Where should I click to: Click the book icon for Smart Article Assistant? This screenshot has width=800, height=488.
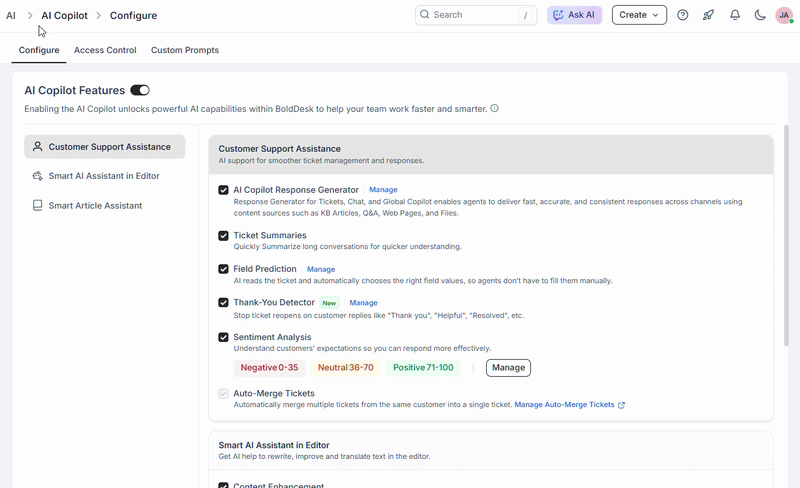tap(37, 205)
